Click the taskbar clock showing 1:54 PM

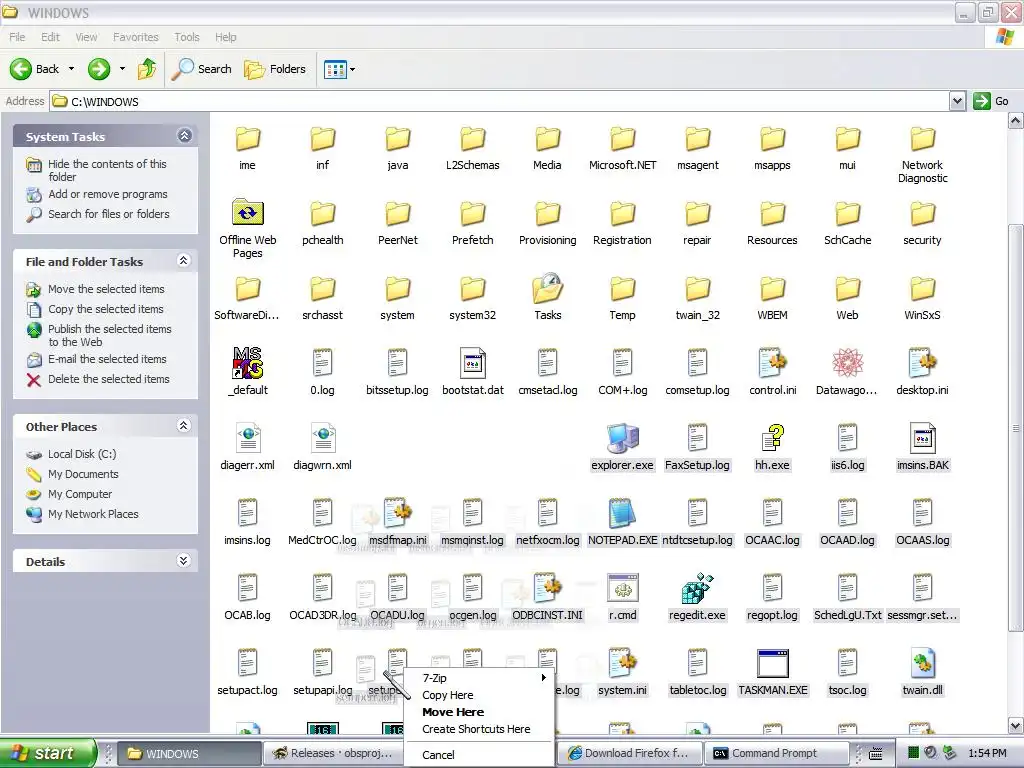pos(987,753)
